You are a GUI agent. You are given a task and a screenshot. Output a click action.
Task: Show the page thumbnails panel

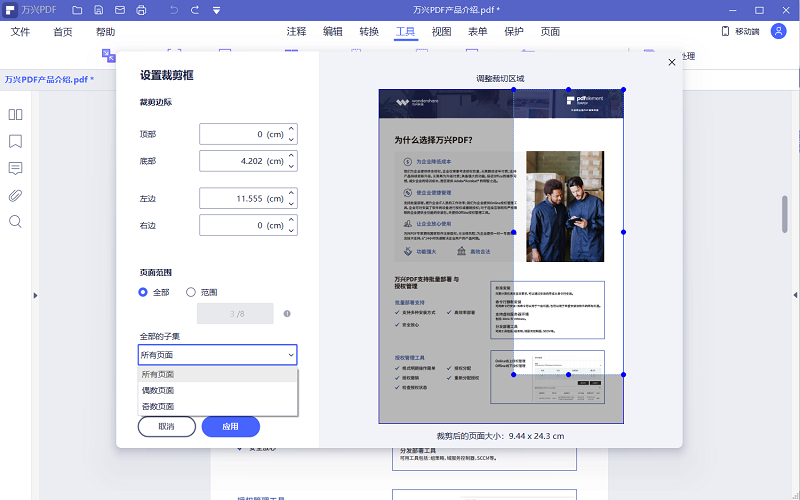[x=15, y=114]
